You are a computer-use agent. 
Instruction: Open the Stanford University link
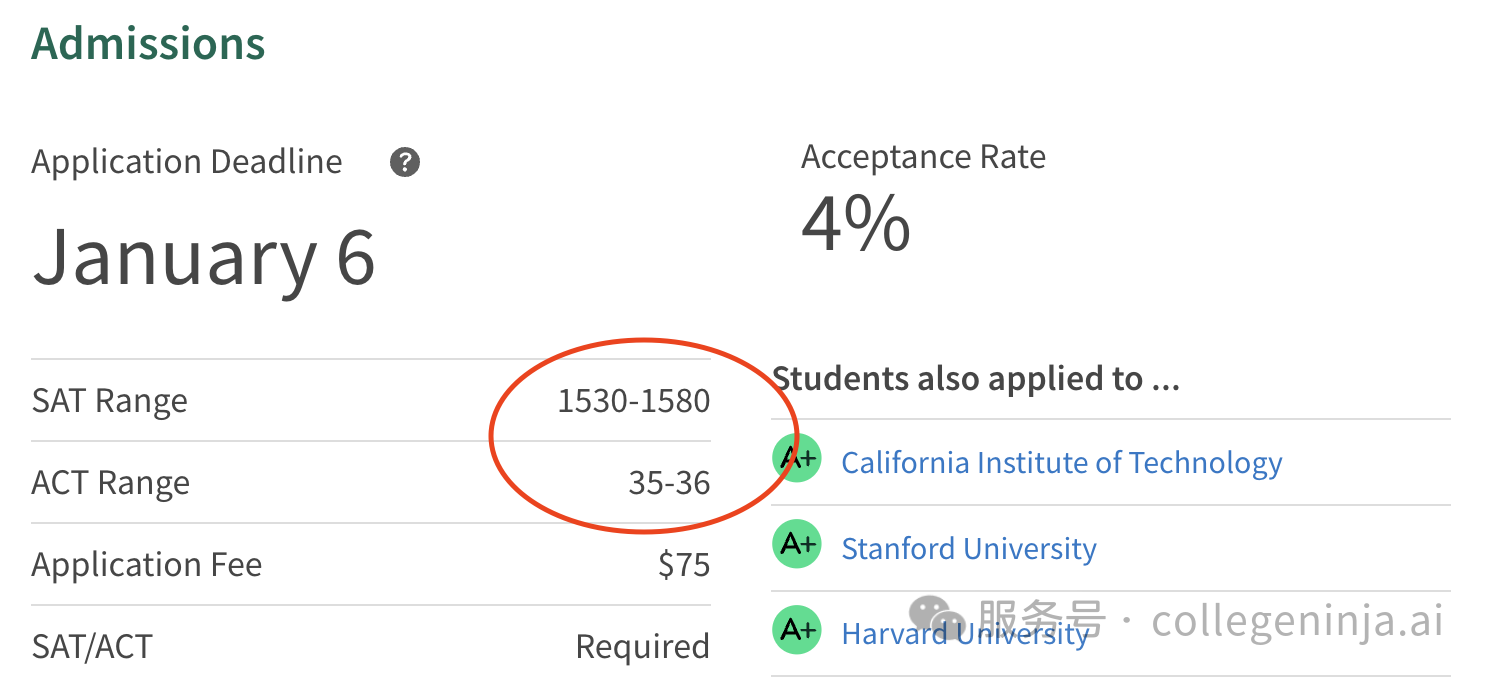(969, 549)
